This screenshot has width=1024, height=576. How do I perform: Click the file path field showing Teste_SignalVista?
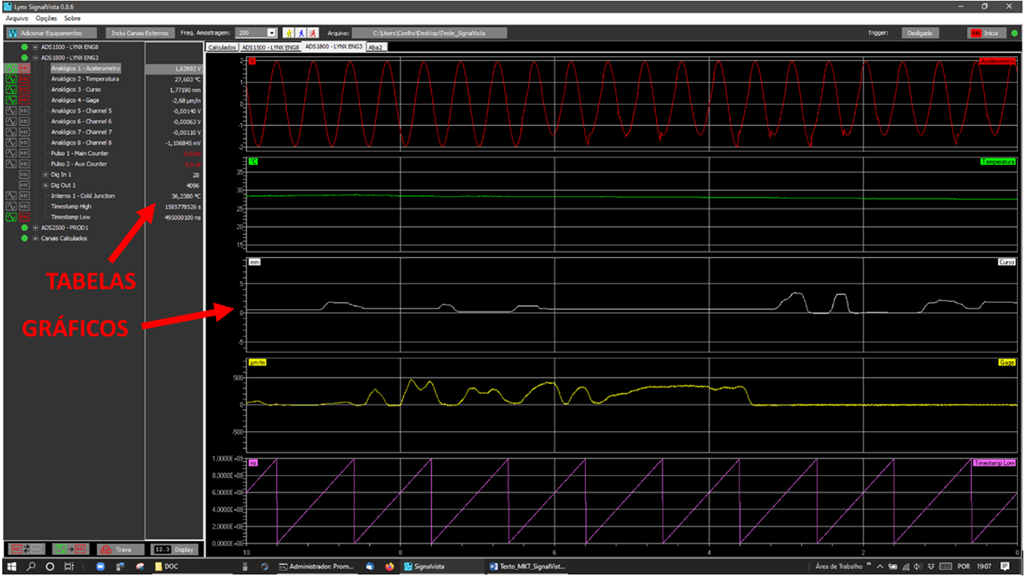click(x=429, y=33)
